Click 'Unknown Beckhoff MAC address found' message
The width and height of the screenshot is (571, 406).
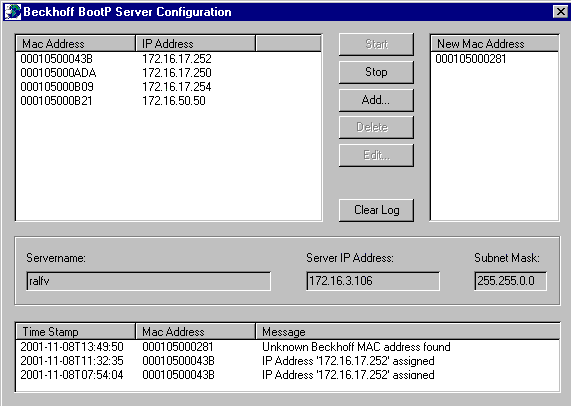point(356,347)
